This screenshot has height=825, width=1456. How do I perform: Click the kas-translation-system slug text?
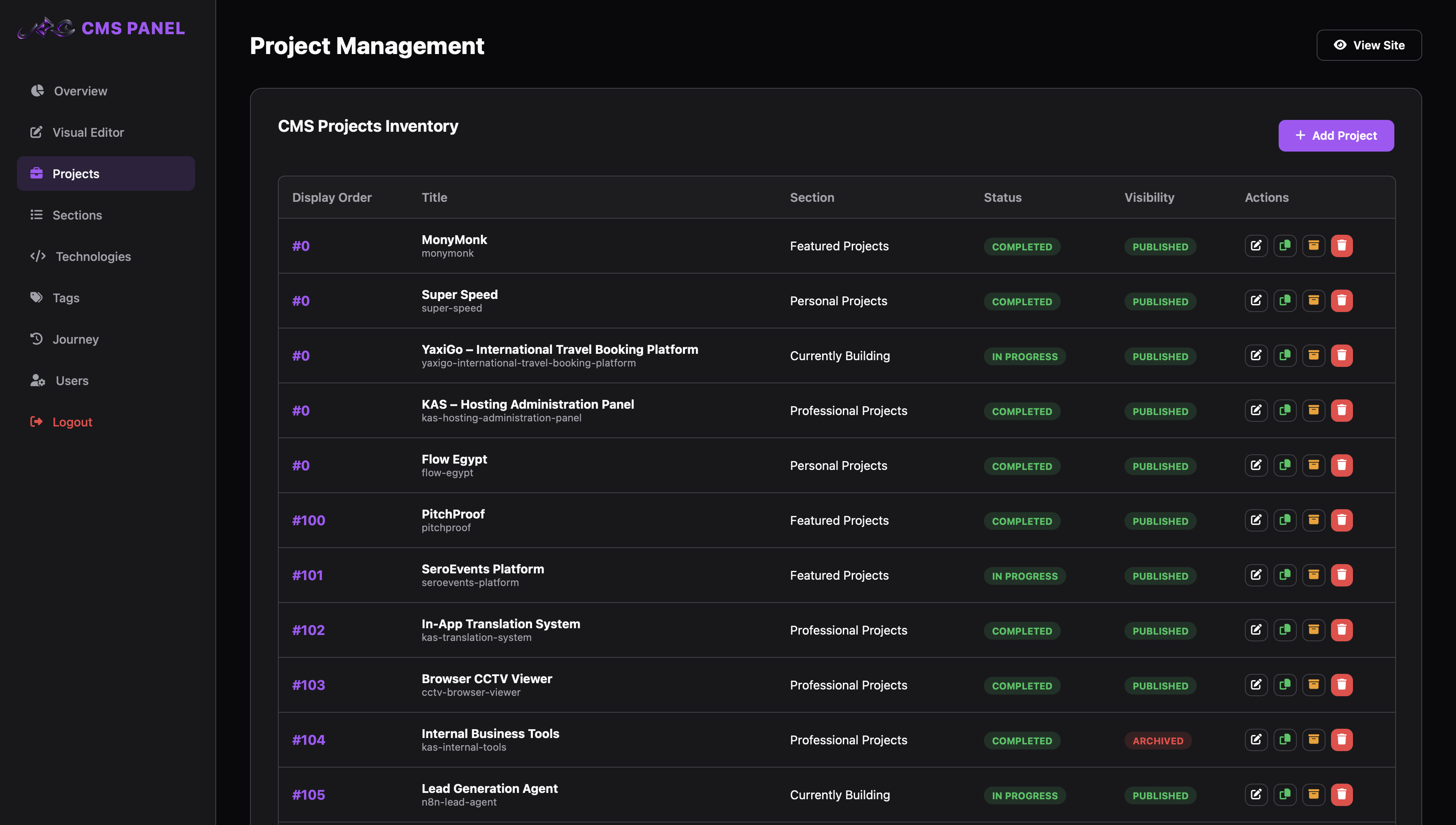pyautogui.click(x=476, y=638)
